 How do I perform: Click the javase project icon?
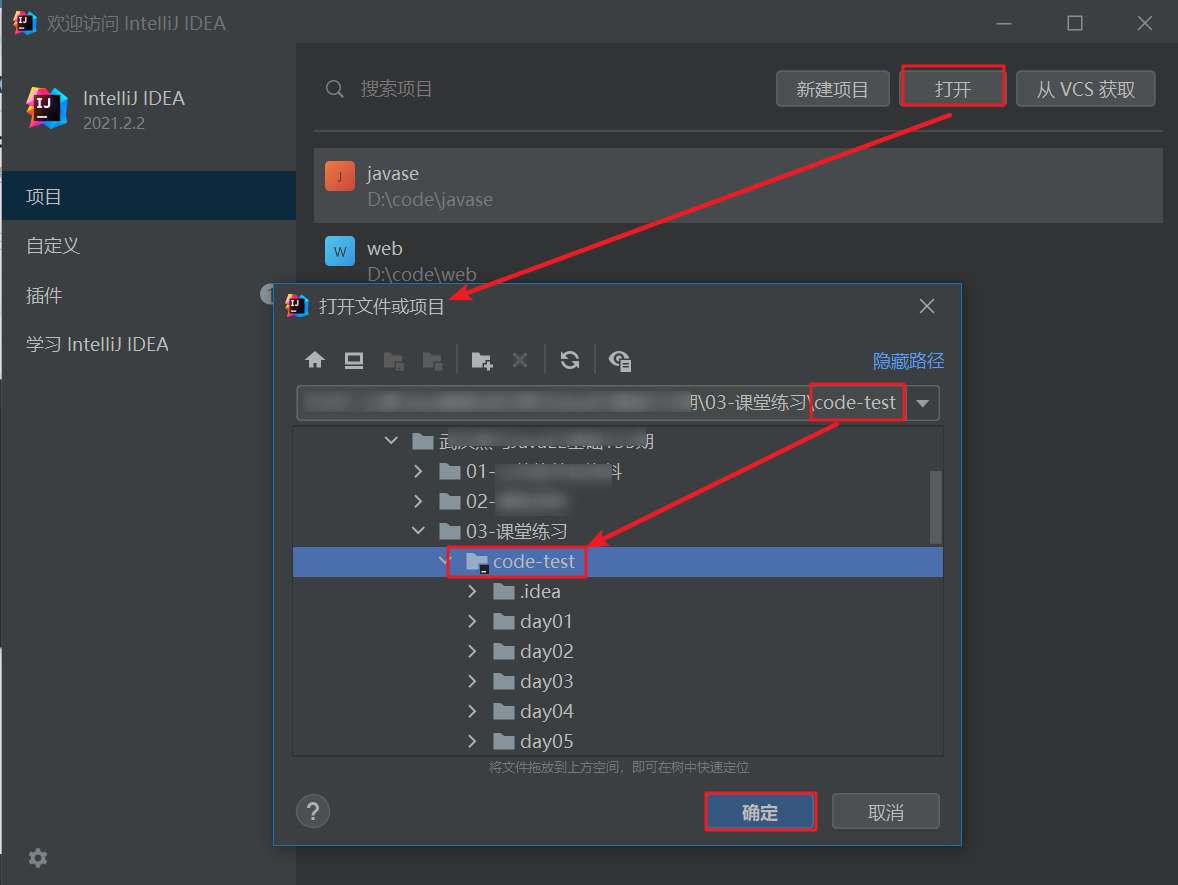click(340, 177)
